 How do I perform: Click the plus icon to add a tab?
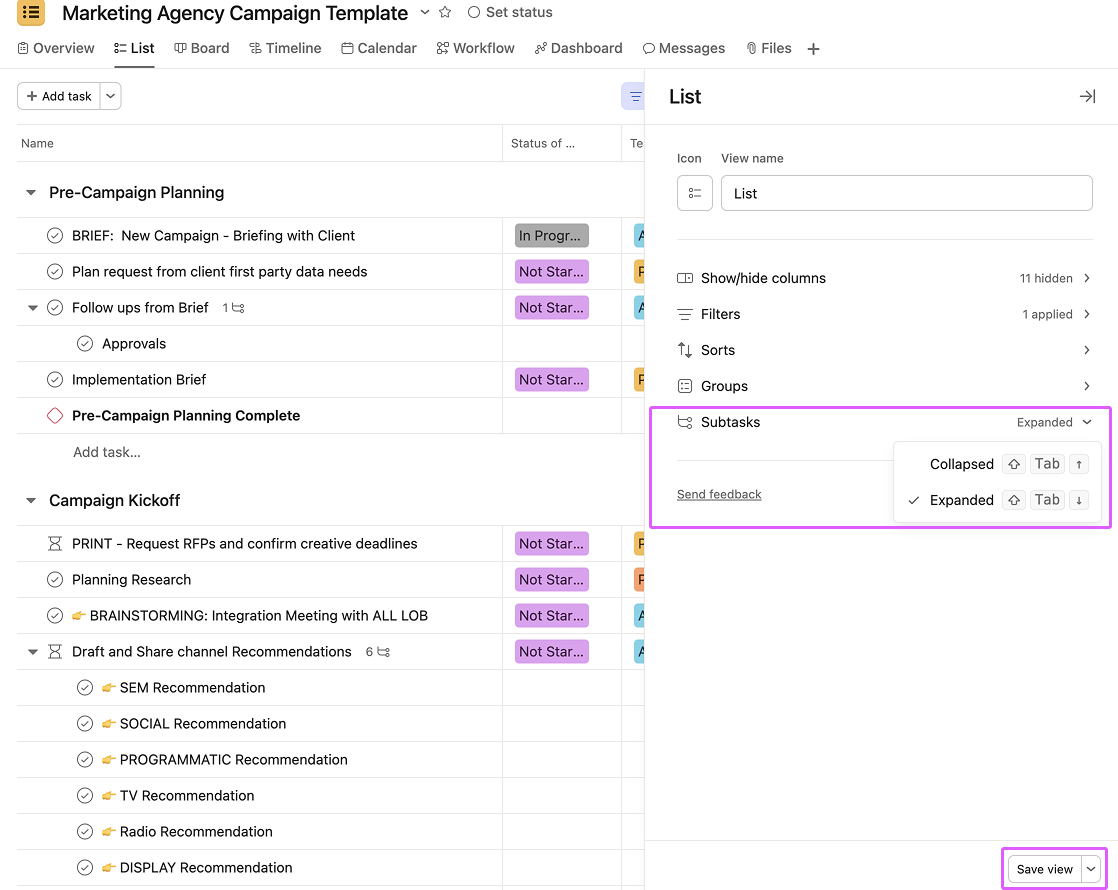(813, 49)
